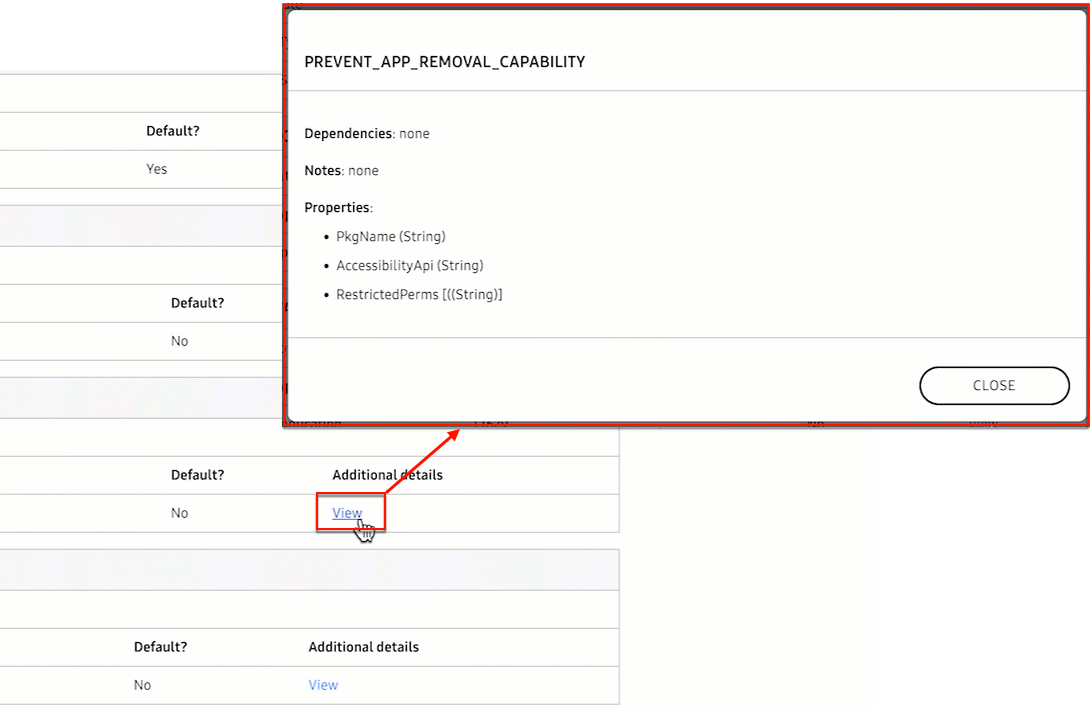Click the No cell beside the bottom View link
1090x710 pixels.
[x=142, y=685]
